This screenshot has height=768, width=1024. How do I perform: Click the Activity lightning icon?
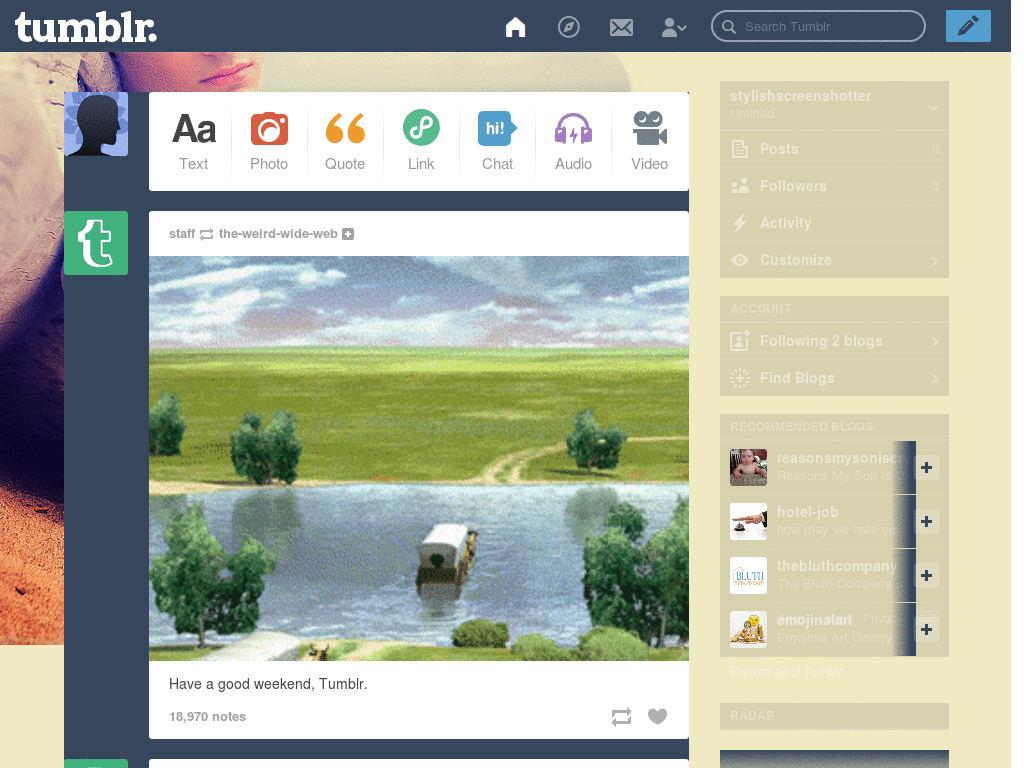point(739,223)
